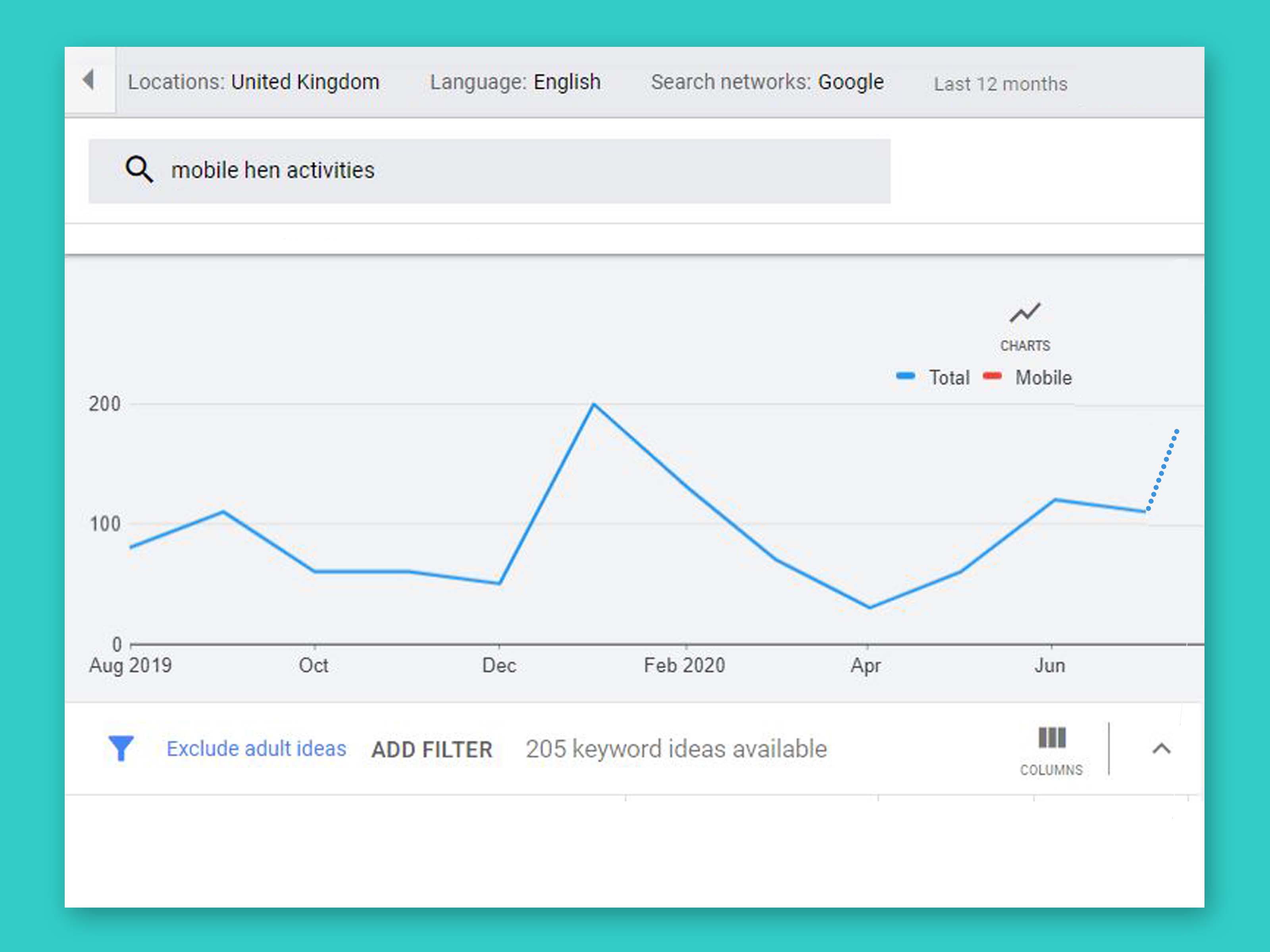Viewport: 1270px width, 952px height.
Task: Change Search networks: Google setting
Action: tap(767, 82)
